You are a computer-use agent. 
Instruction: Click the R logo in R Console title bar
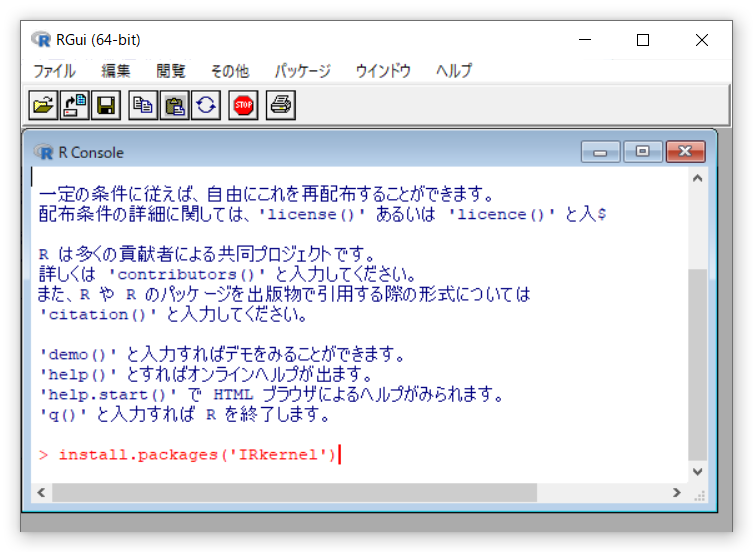click(44, 152)
